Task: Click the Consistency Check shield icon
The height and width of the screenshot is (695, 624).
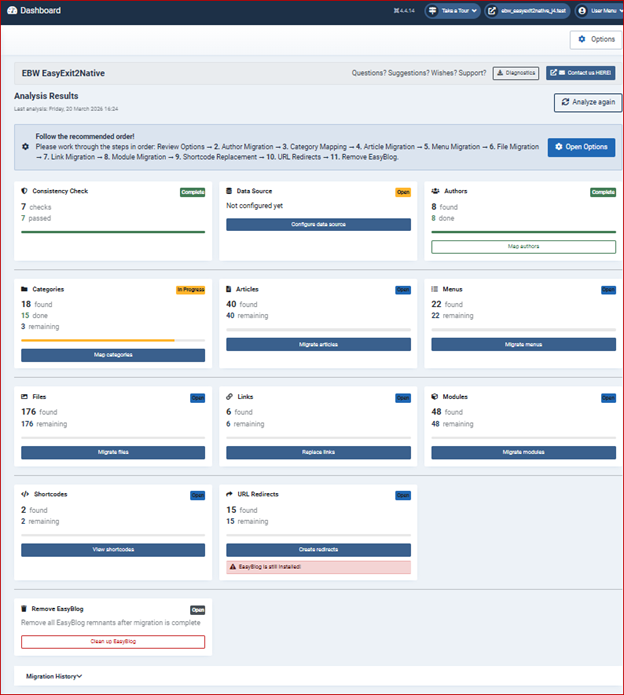Action: point(25,190)
